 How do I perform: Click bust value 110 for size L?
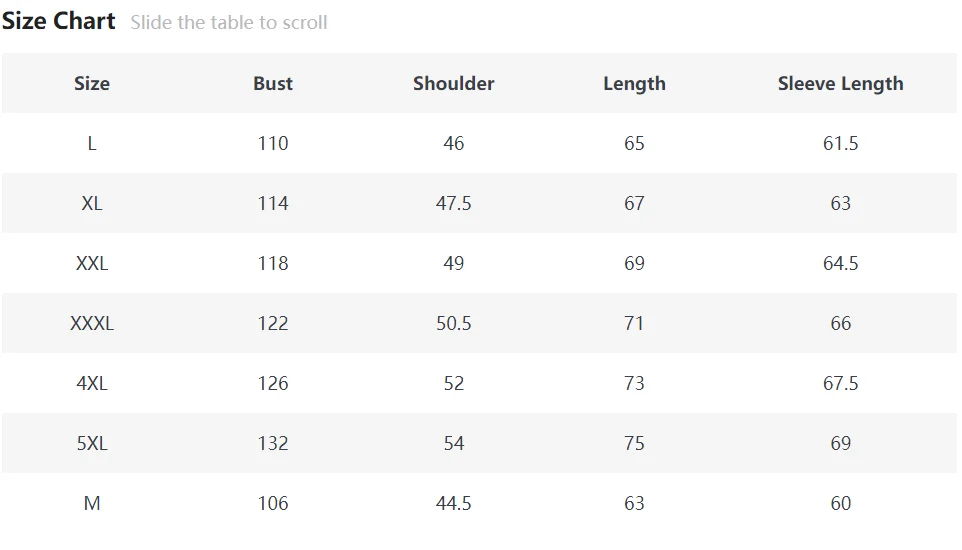273,143
